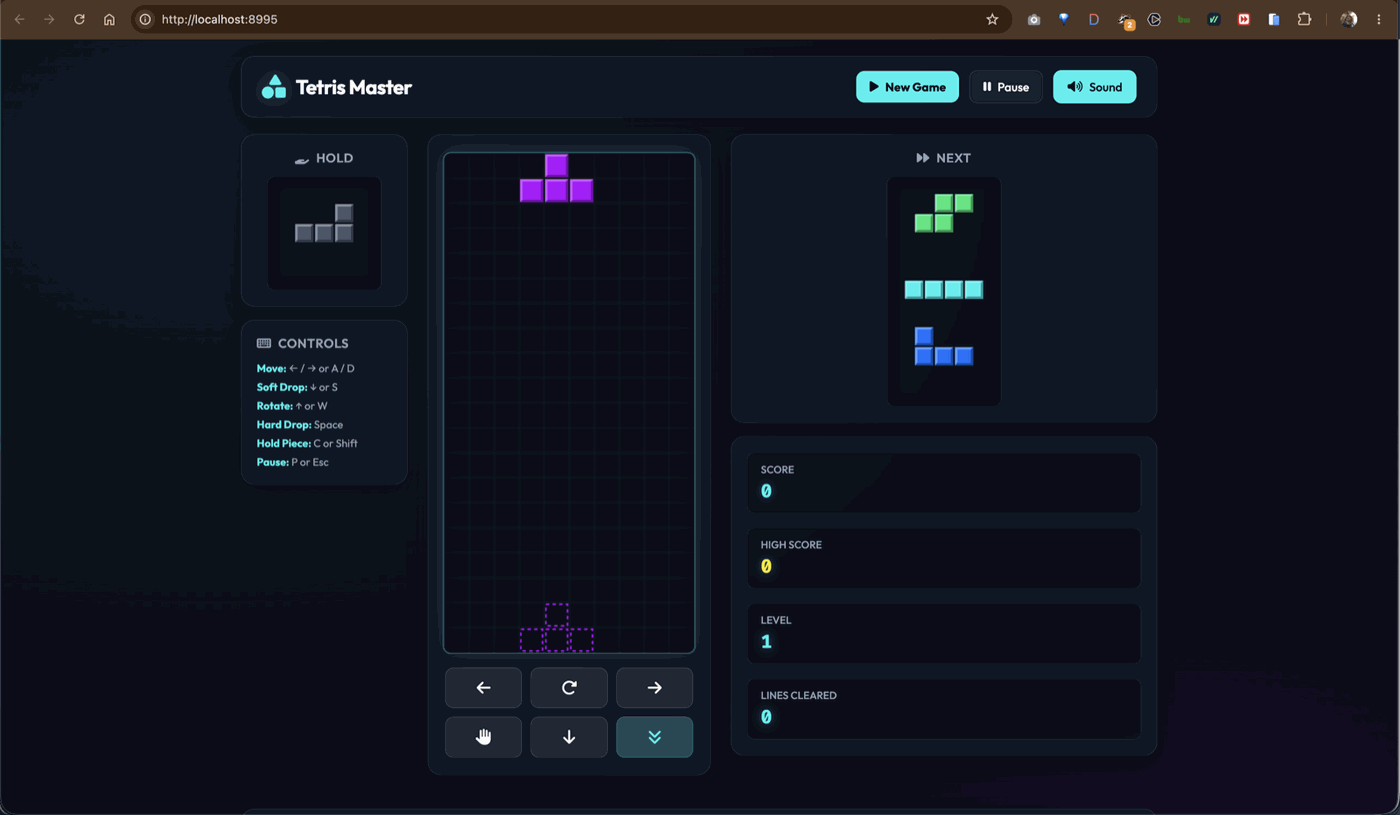The height and width of the screenshot is (815, 1400).
Task: Click the Tetris Master logo icon
Action: click(x=273, y=87)
